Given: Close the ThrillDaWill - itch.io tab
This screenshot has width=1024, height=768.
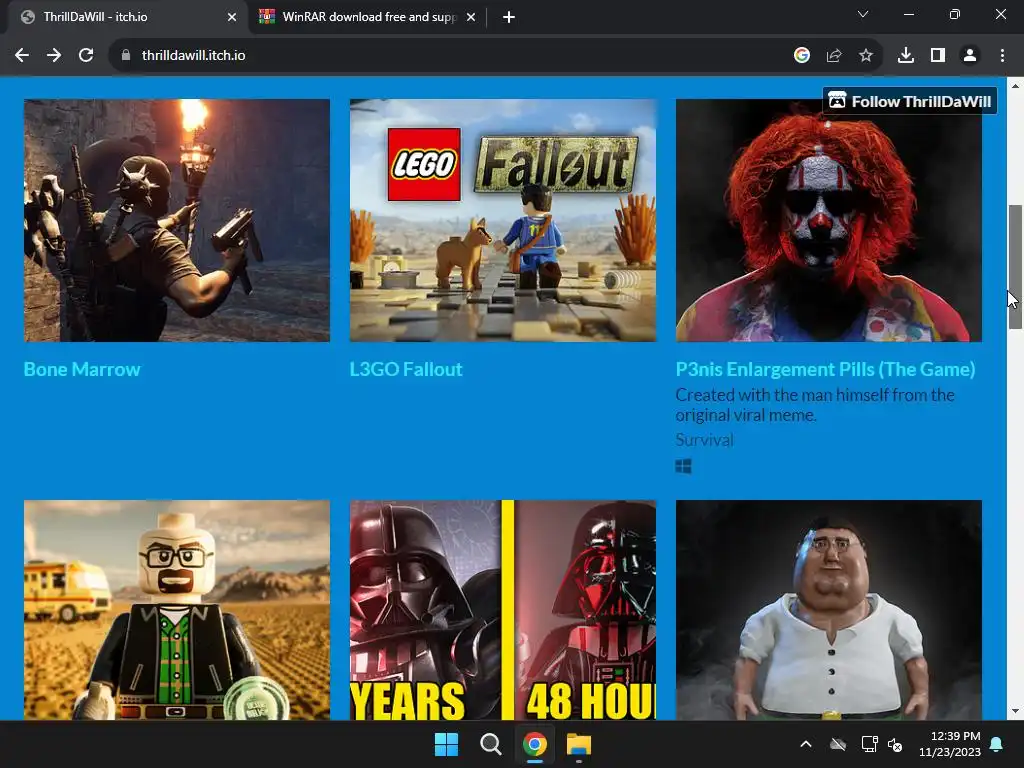Looking at the screenshot, I should pos(232,17).
